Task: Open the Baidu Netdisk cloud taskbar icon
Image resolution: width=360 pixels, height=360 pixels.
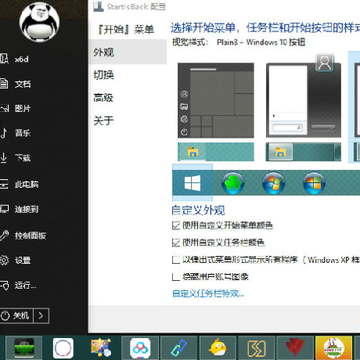Action: pos(140,348)
